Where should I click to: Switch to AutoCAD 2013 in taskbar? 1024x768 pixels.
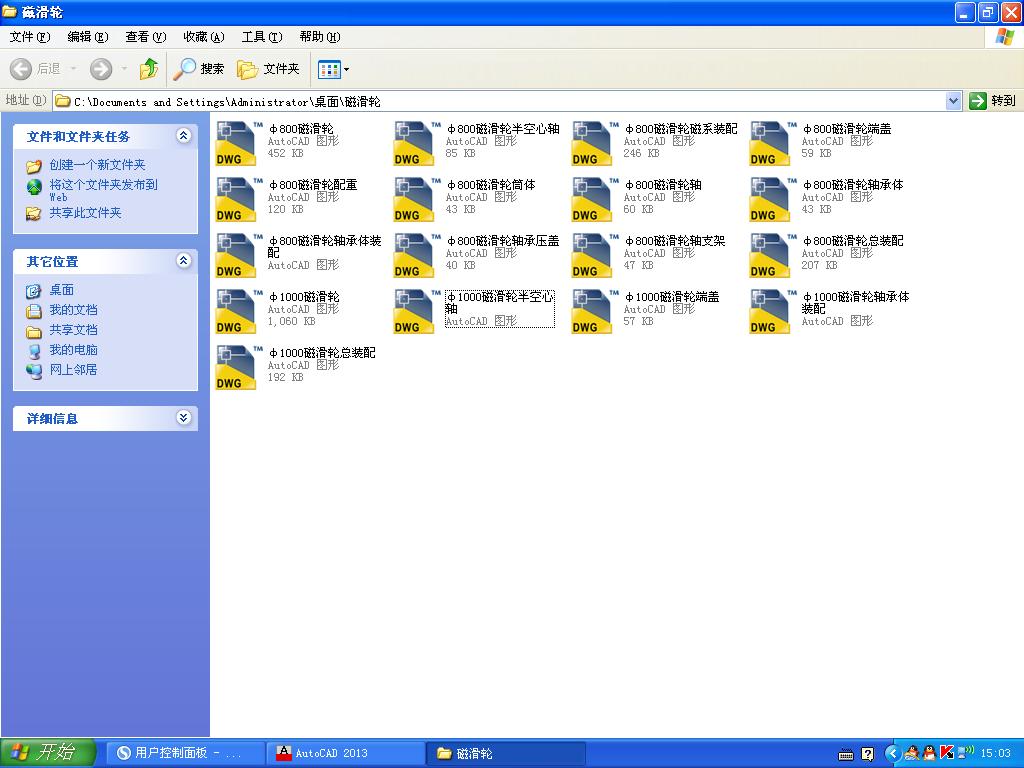point(330,753)
